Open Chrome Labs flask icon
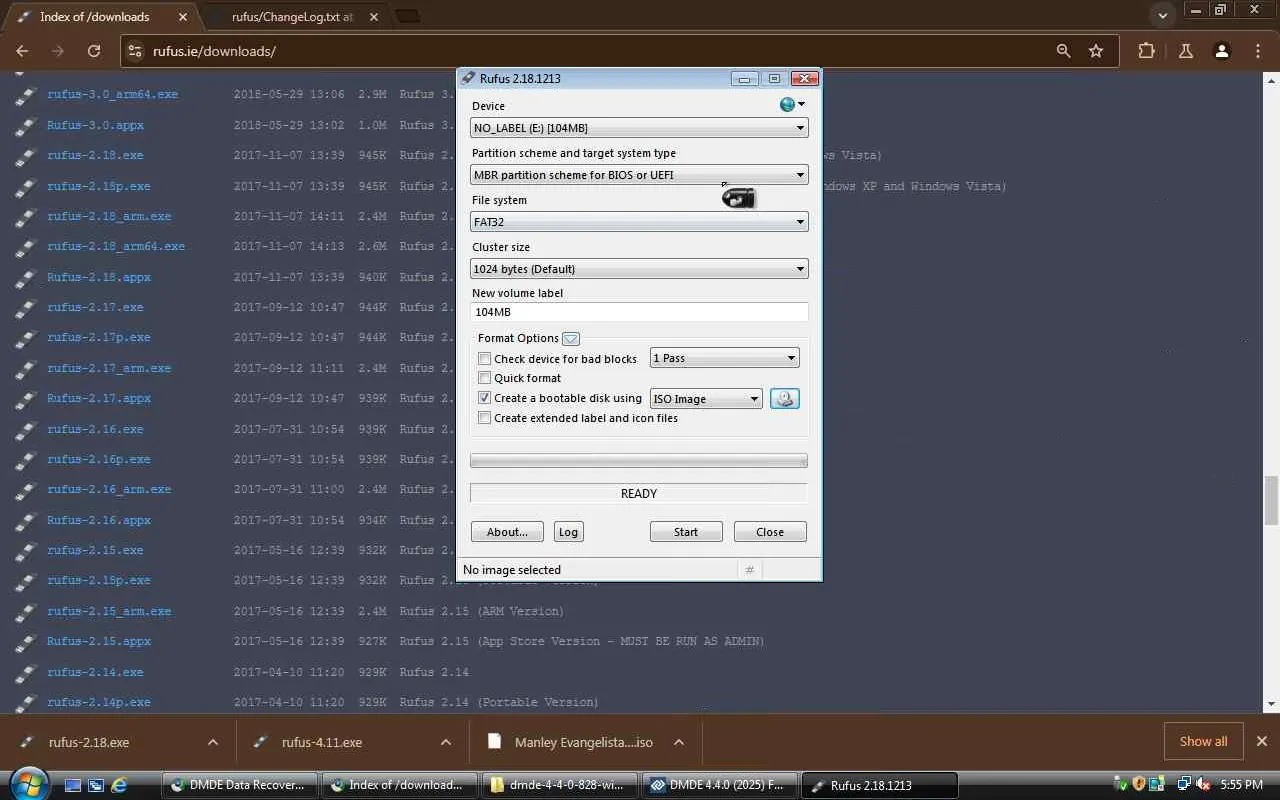The image size is (1280, 800). [1185, 51]
